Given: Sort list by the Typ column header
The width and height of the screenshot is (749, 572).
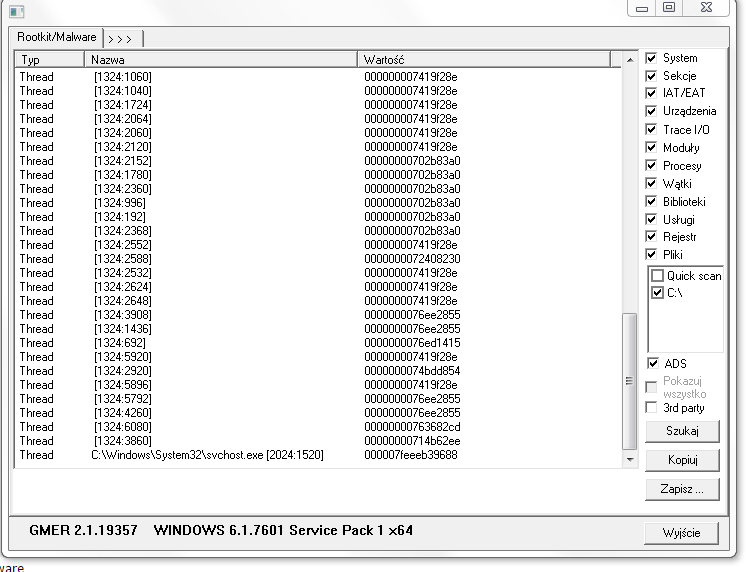Looking at the screenshot, I should 50,60.
